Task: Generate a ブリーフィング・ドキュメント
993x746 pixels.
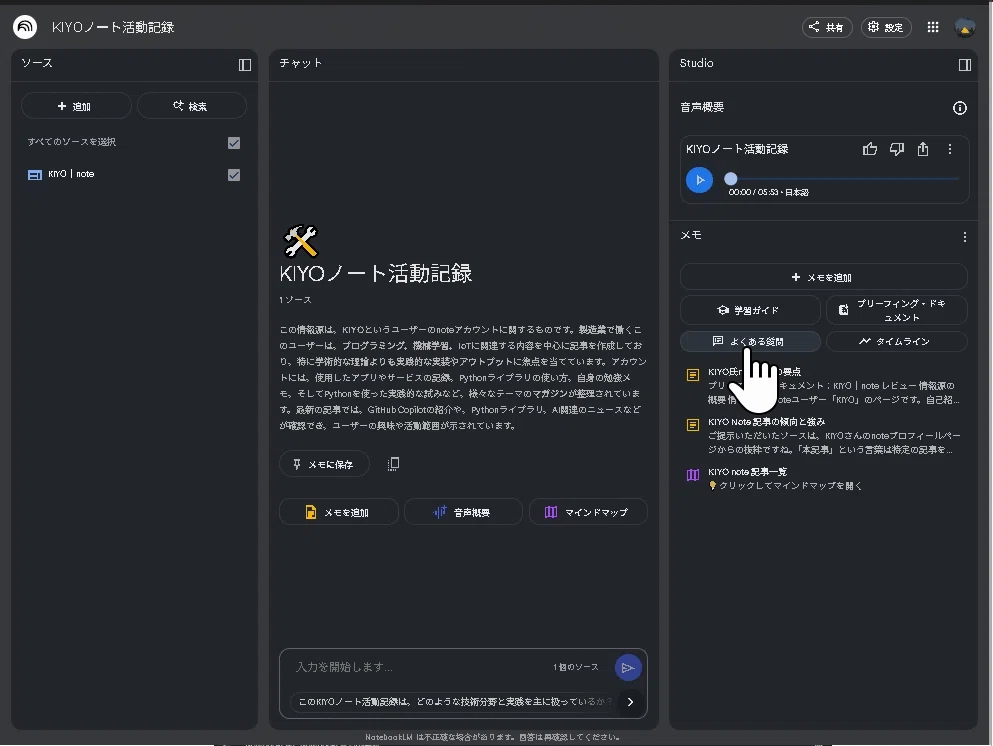Action: [896, 310]
